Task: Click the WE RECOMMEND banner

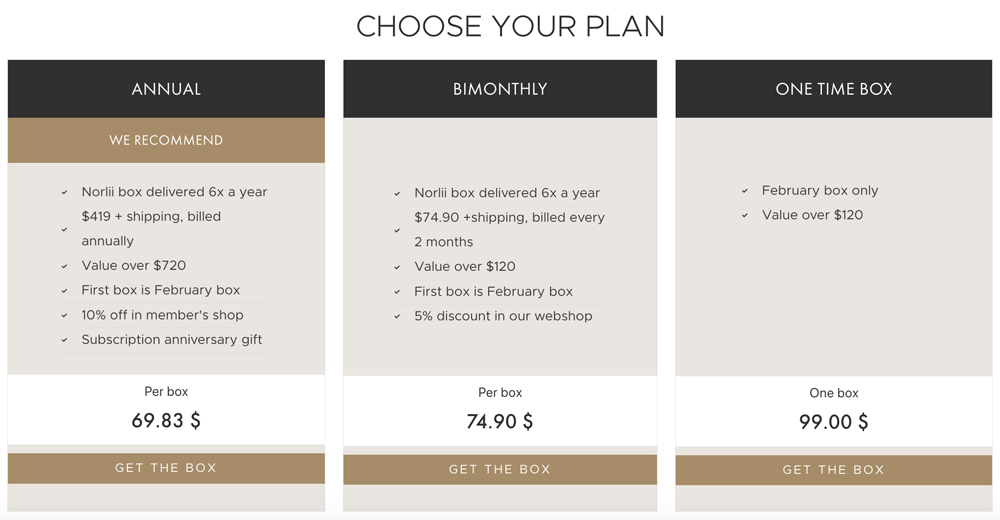Action: pos(166,140)
